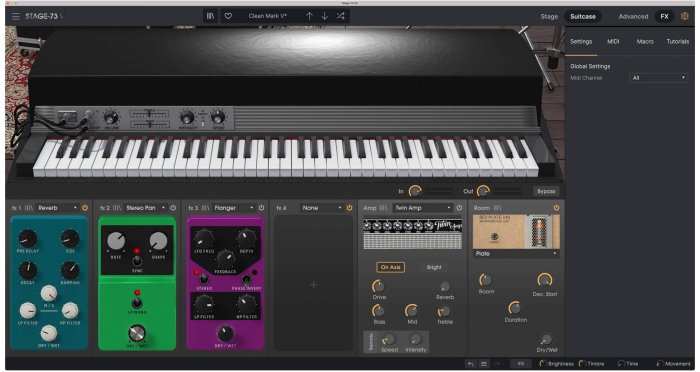Toggle fx 4 power button
This screenshot has height=372, width=700.
(349, 208)
